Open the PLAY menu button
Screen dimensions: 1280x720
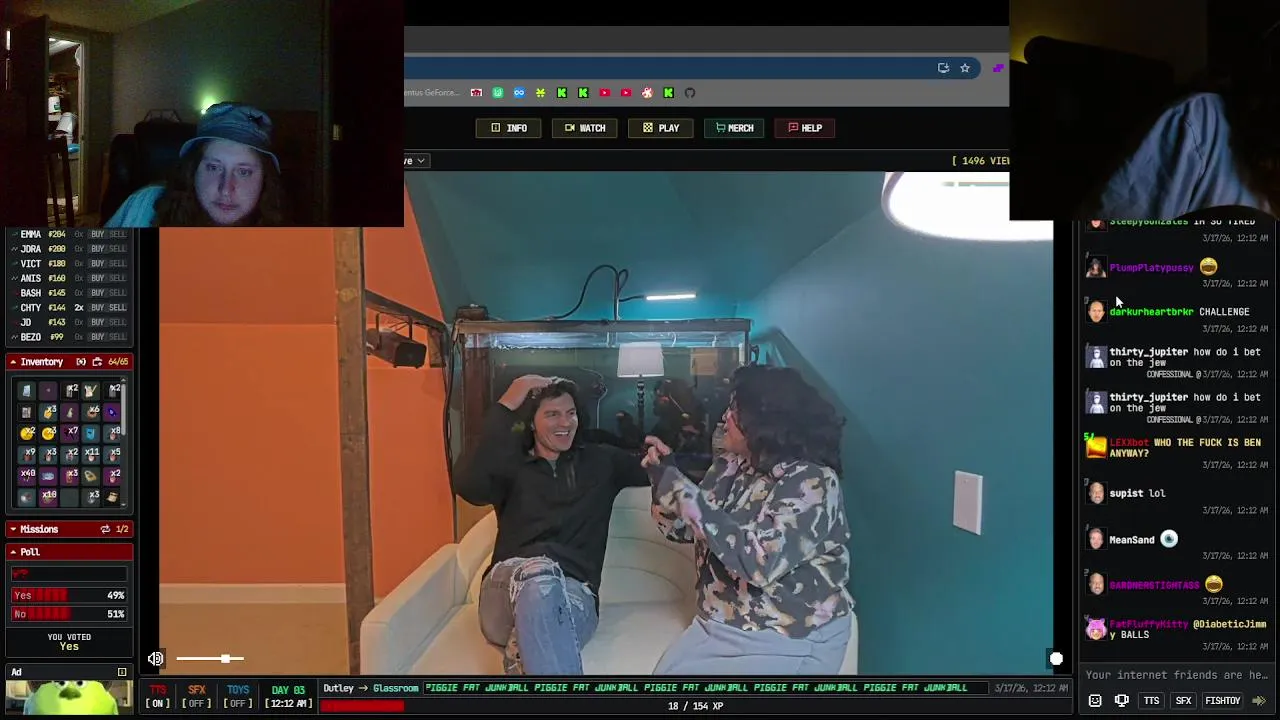pyautogui.click(x=660, y=128)
